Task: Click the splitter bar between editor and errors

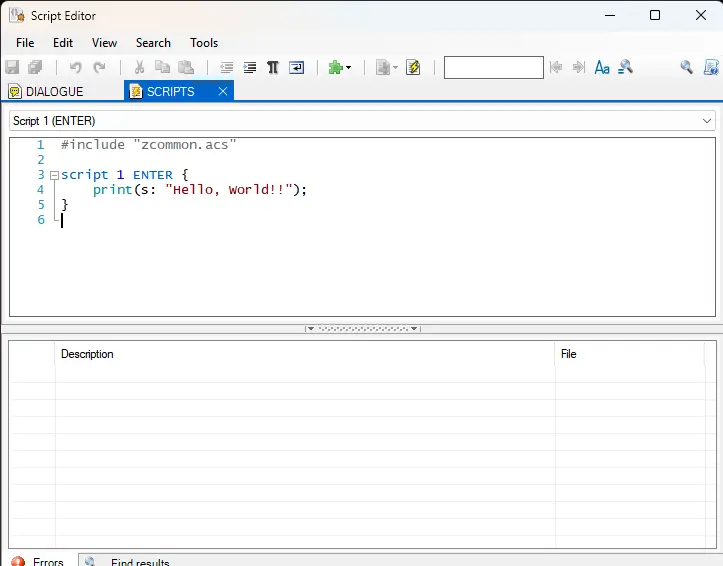Action: (x=361, y=328)
